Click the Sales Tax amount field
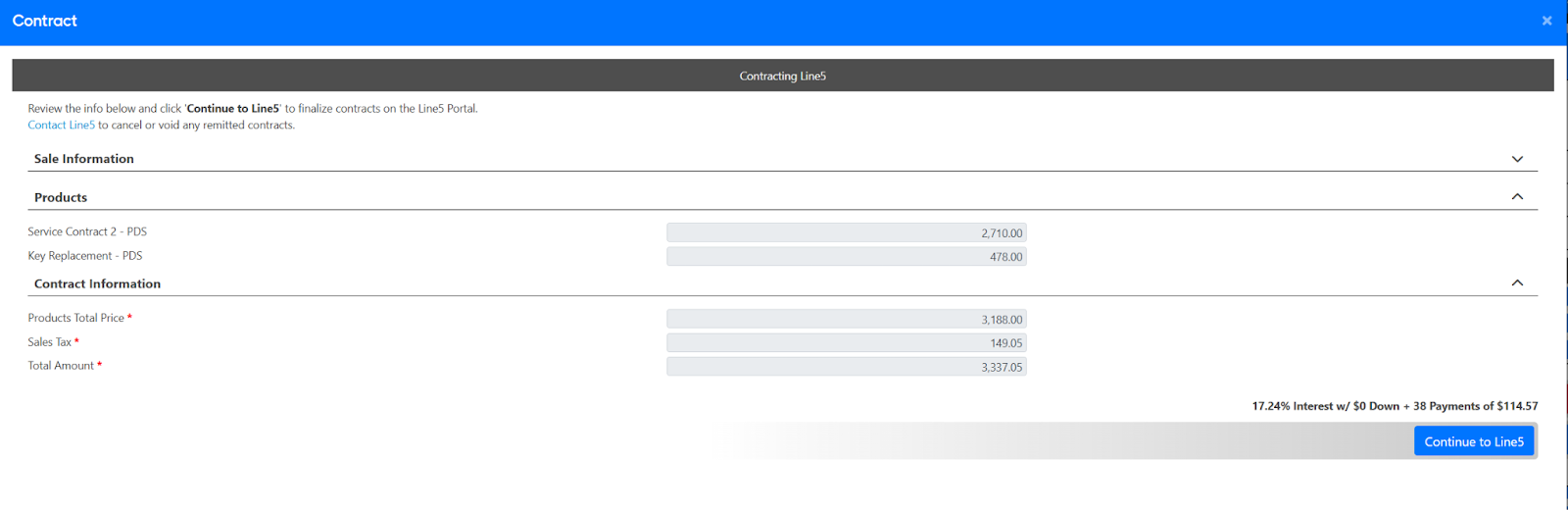The image size is (1568, 510). pyautogui.click(x=846, y=343)
